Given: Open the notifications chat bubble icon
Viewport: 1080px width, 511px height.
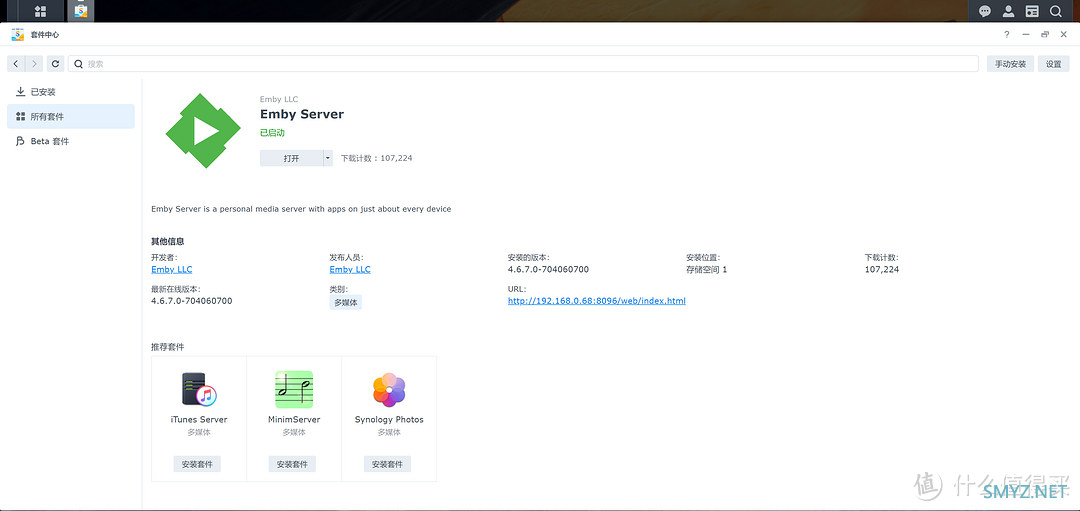Looking at the screenshot, I should coord(985,11).
